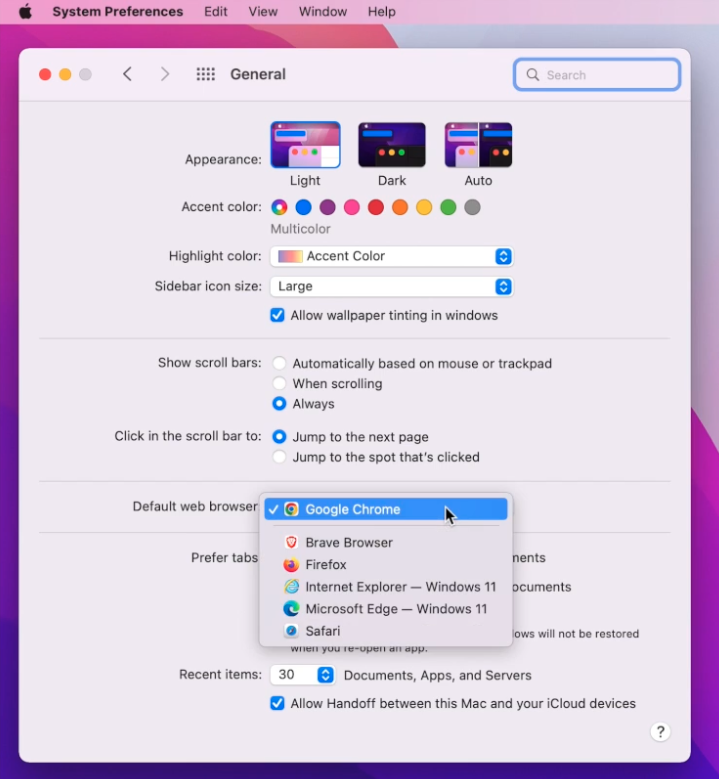The height and width of the screenshot is (779, 719).
Task: Select the Dark appearance thumbnail
Action: pyautogui.click(x=392, y=145)
